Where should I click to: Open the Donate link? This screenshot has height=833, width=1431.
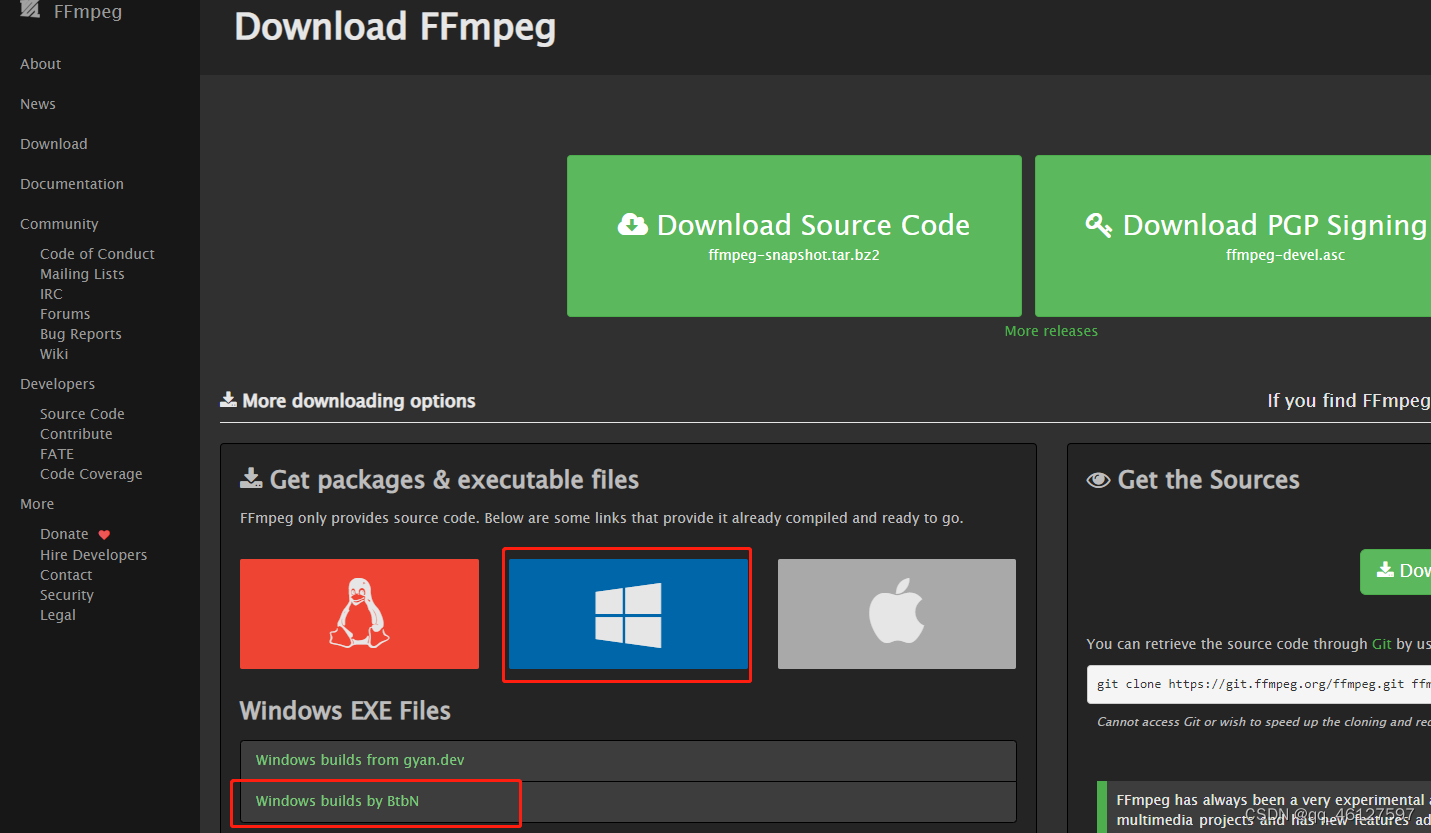click(x=64, y=534)
